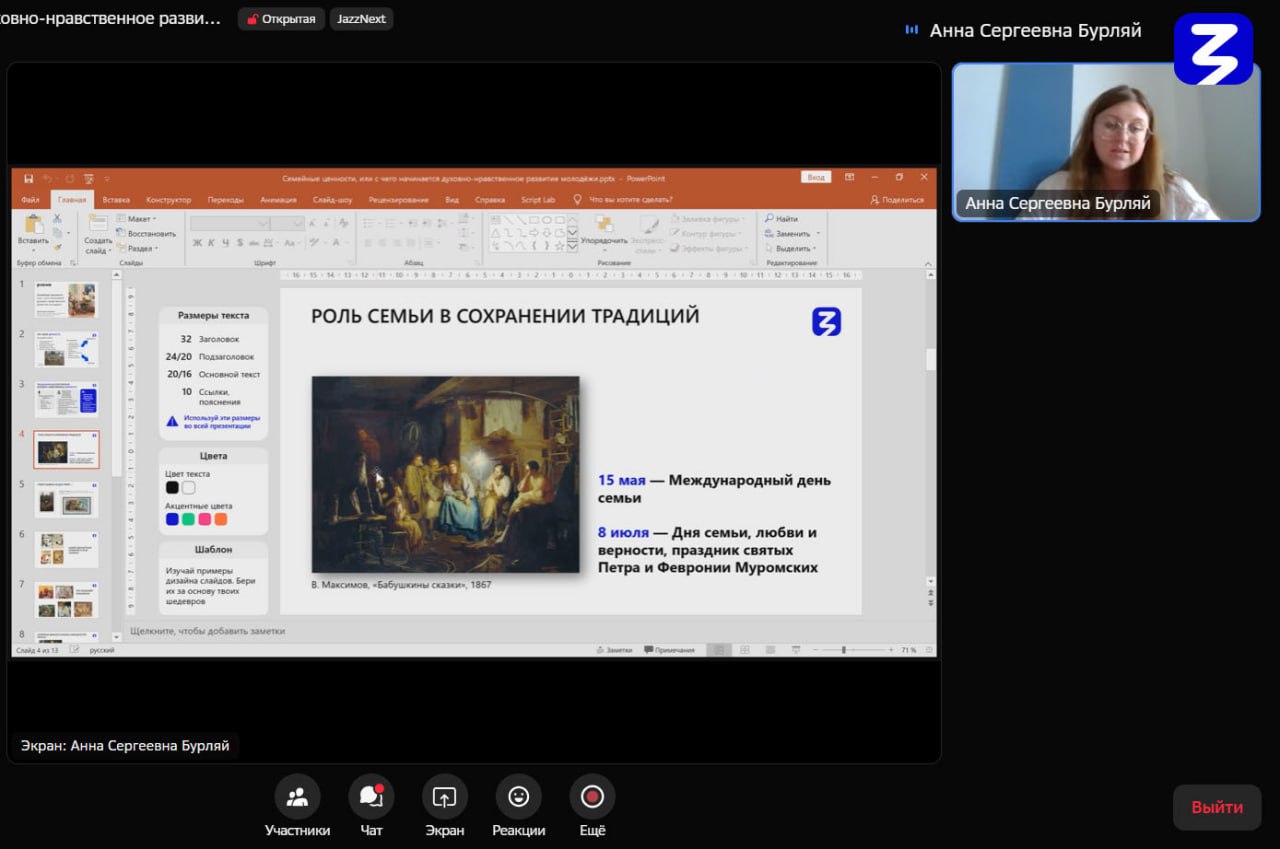Open the Чат chat panel
This screenshot has width=1280, height=849.
tap(371, 797)
